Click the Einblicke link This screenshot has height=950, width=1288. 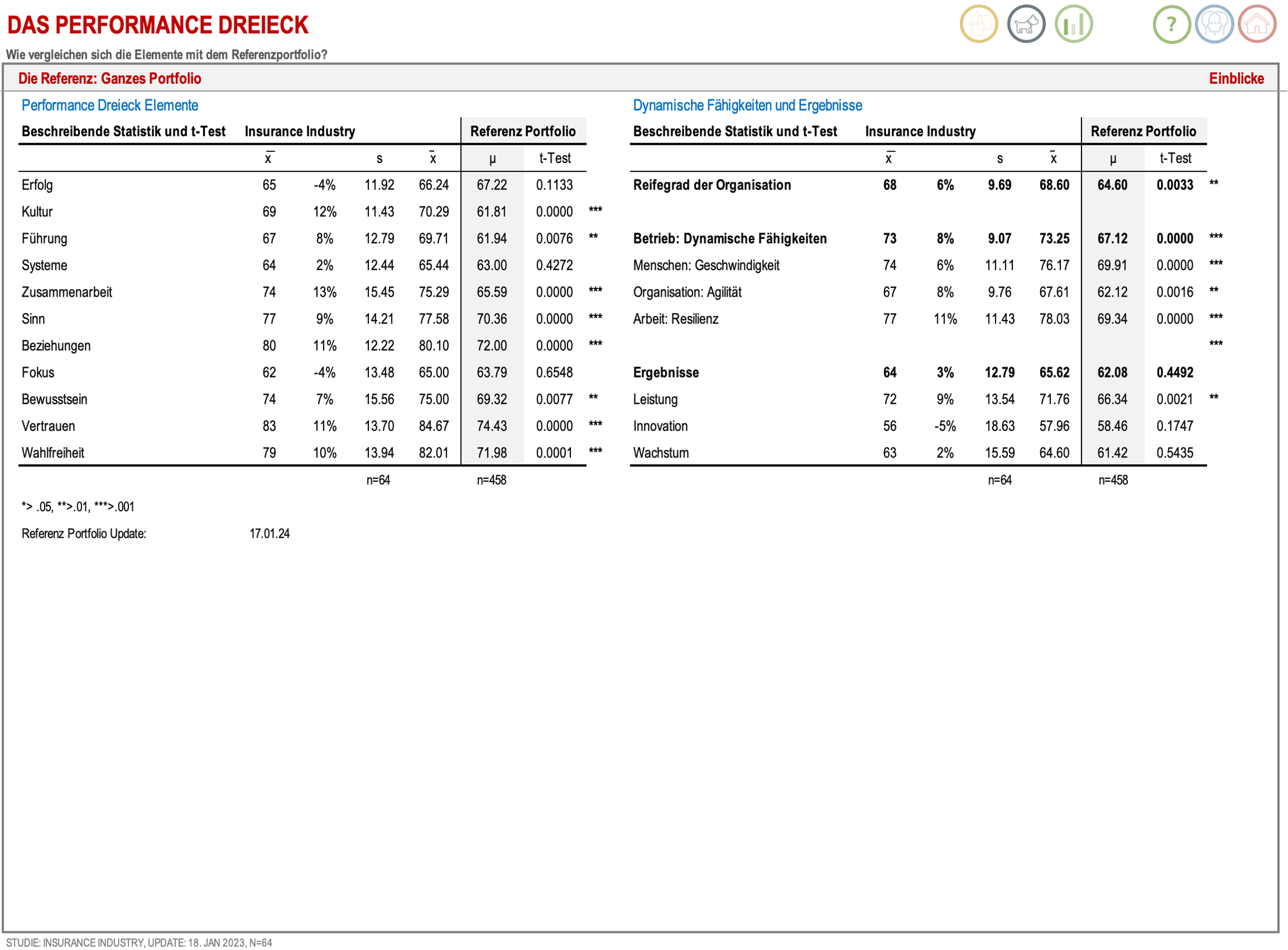1236,79
